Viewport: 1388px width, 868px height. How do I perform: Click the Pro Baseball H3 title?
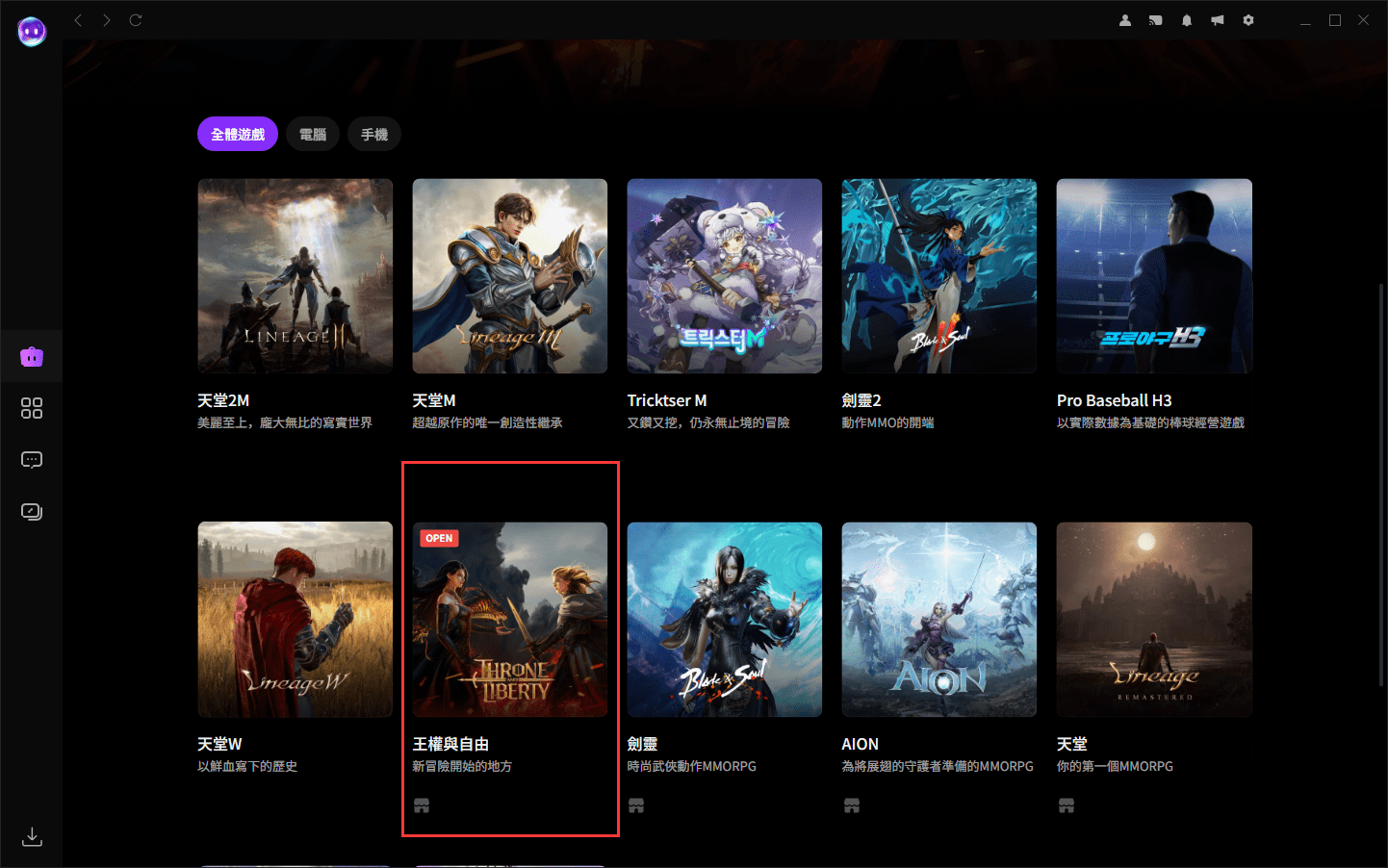pos(1114,400)
